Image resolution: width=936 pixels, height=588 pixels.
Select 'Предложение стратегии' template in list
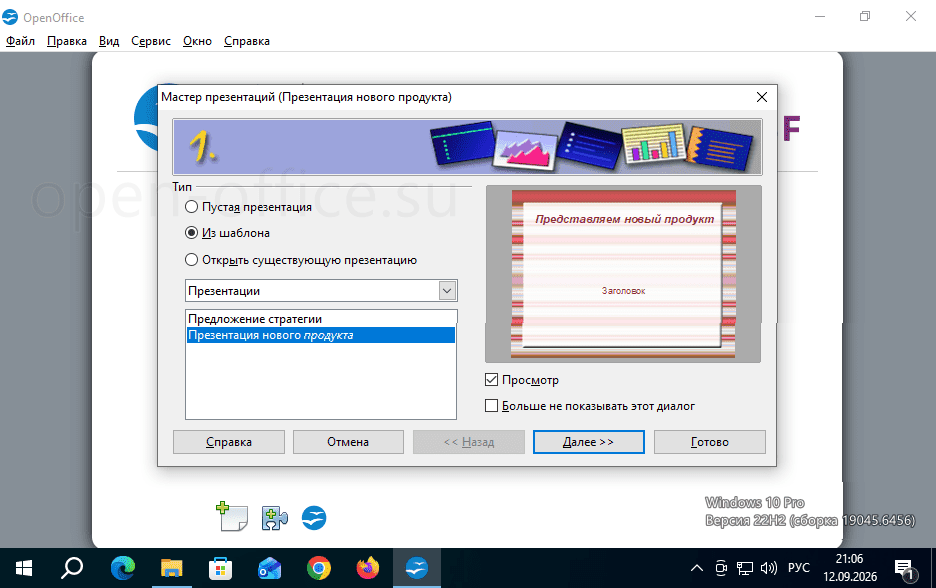(x=321, y=319)
